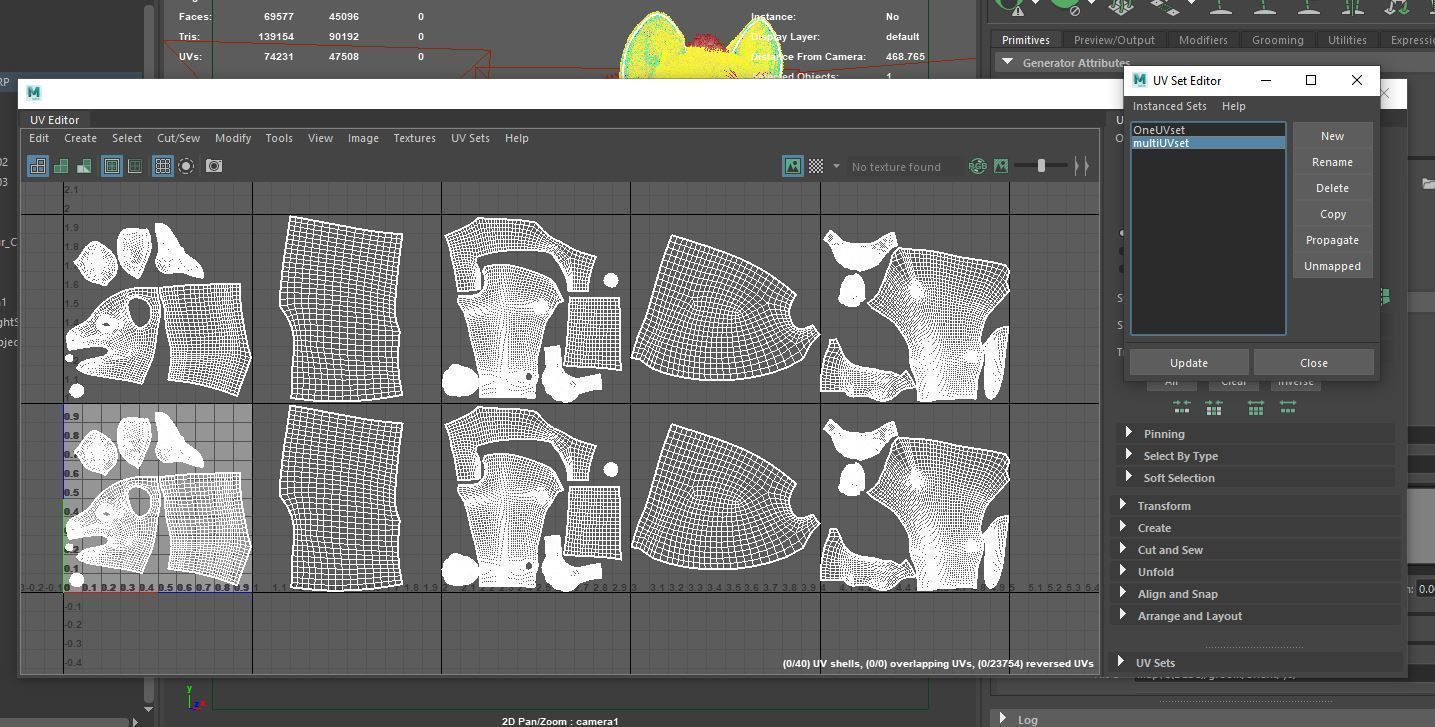Screen dimensions: 1435x727
Task: Toggle the checker pattern icon
Action: coord(816,166)
